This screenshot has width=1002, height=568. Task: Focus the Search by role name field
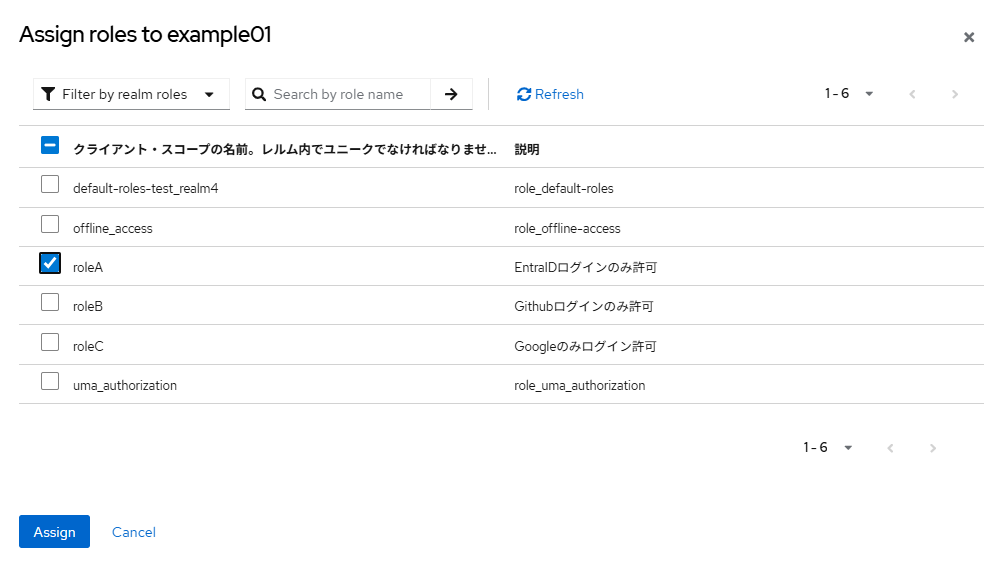click(x=338, y=94)
